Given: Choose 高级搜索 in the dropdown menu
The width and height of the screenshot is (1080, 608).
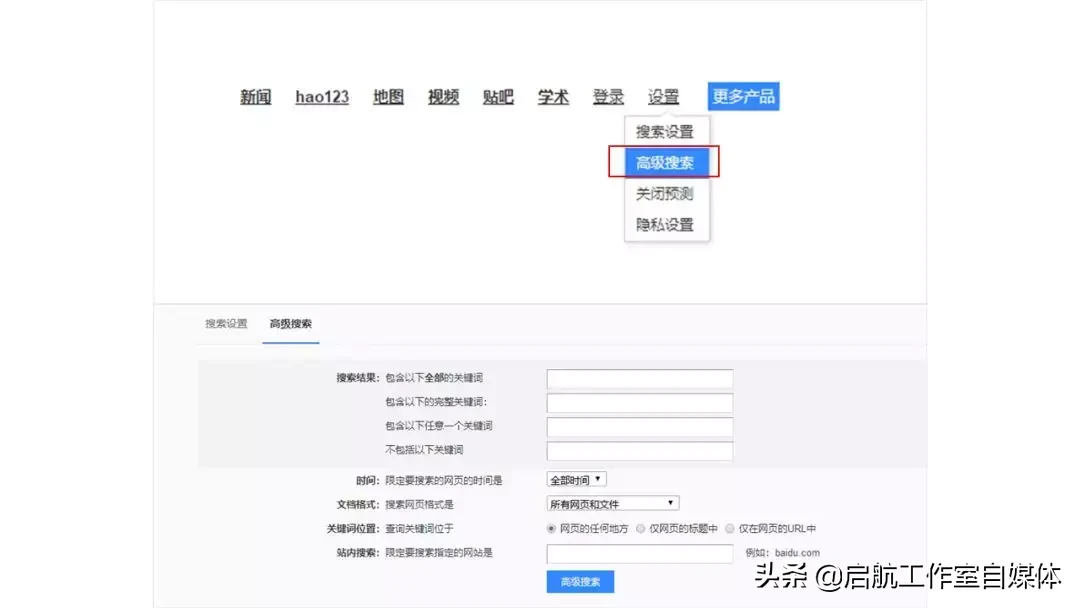Looking at the screenshot, I should click(665, 161).
